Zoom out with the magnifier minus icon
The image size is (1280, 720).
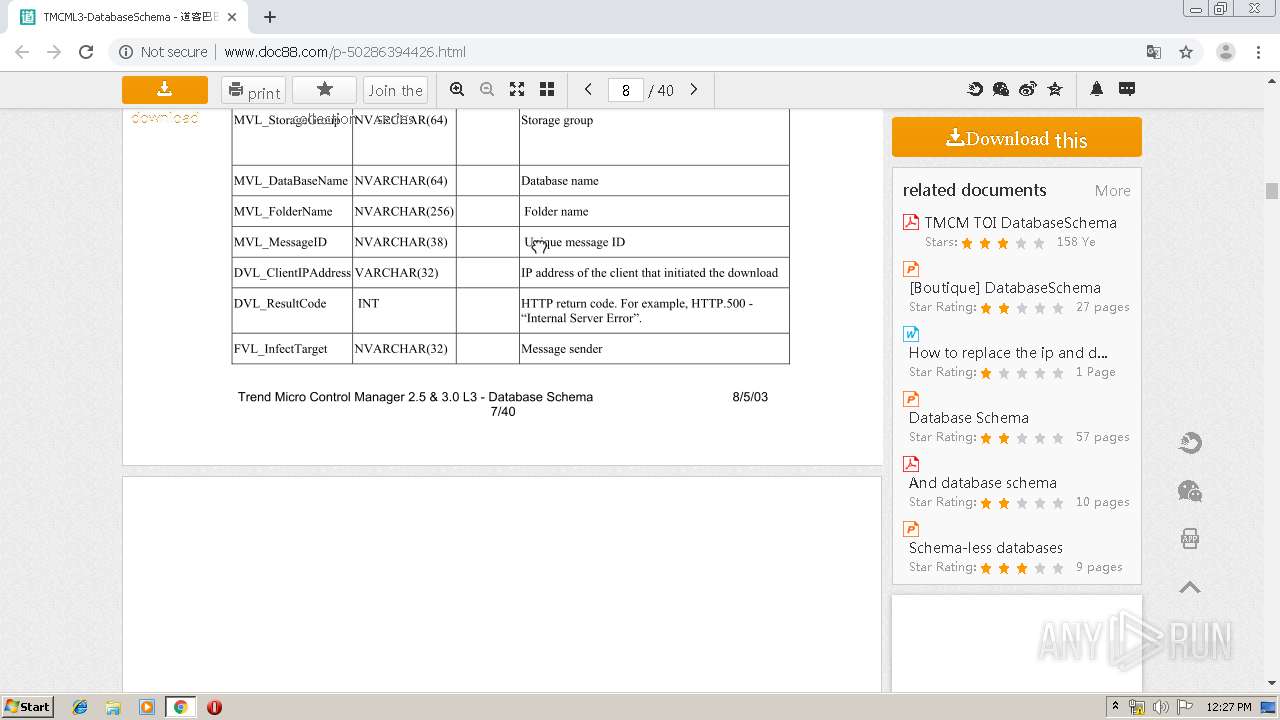pyautogui.click(x=487, y=89)
